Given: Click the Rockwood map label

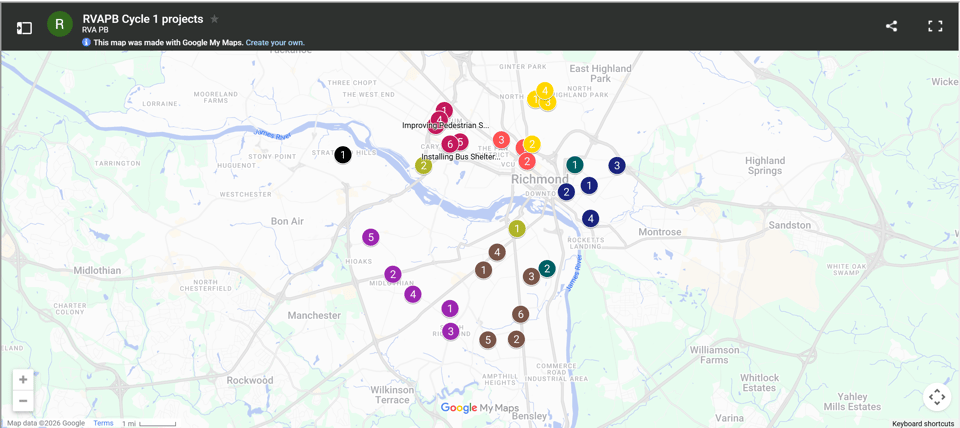Looking at the screenshot, I should (250, 380).
